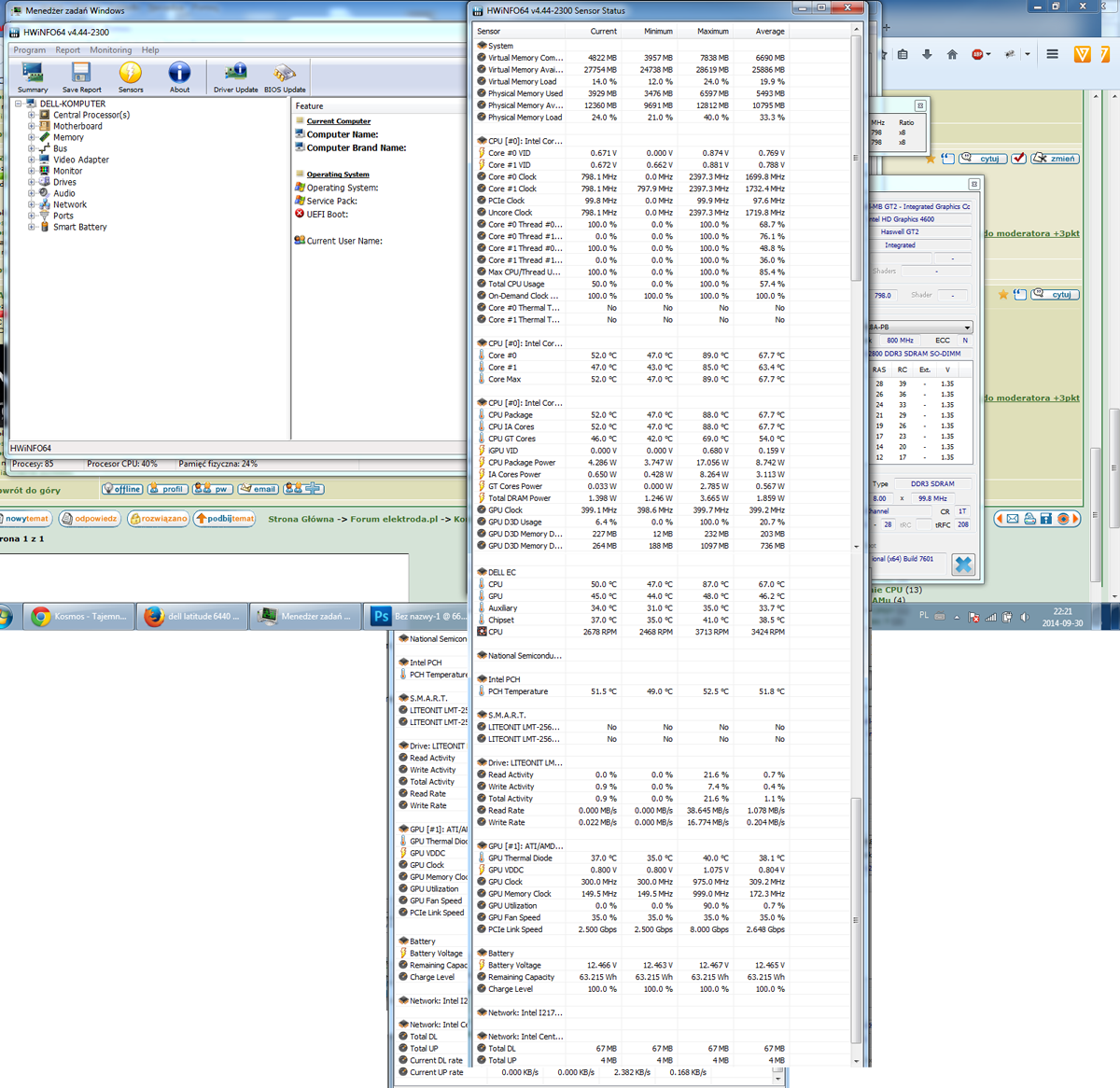This screenshot has width=1120, height=1088.
Task: Click the volume speaker tray icon
Action: pos(1024,617)
